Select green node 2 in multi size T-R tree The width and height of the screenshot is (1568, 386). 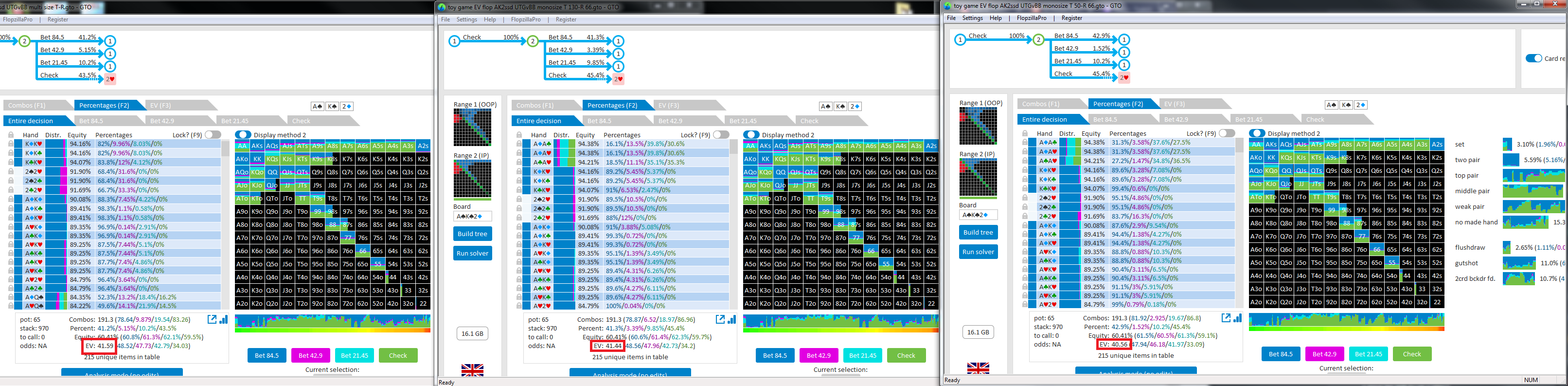[24, 41]
